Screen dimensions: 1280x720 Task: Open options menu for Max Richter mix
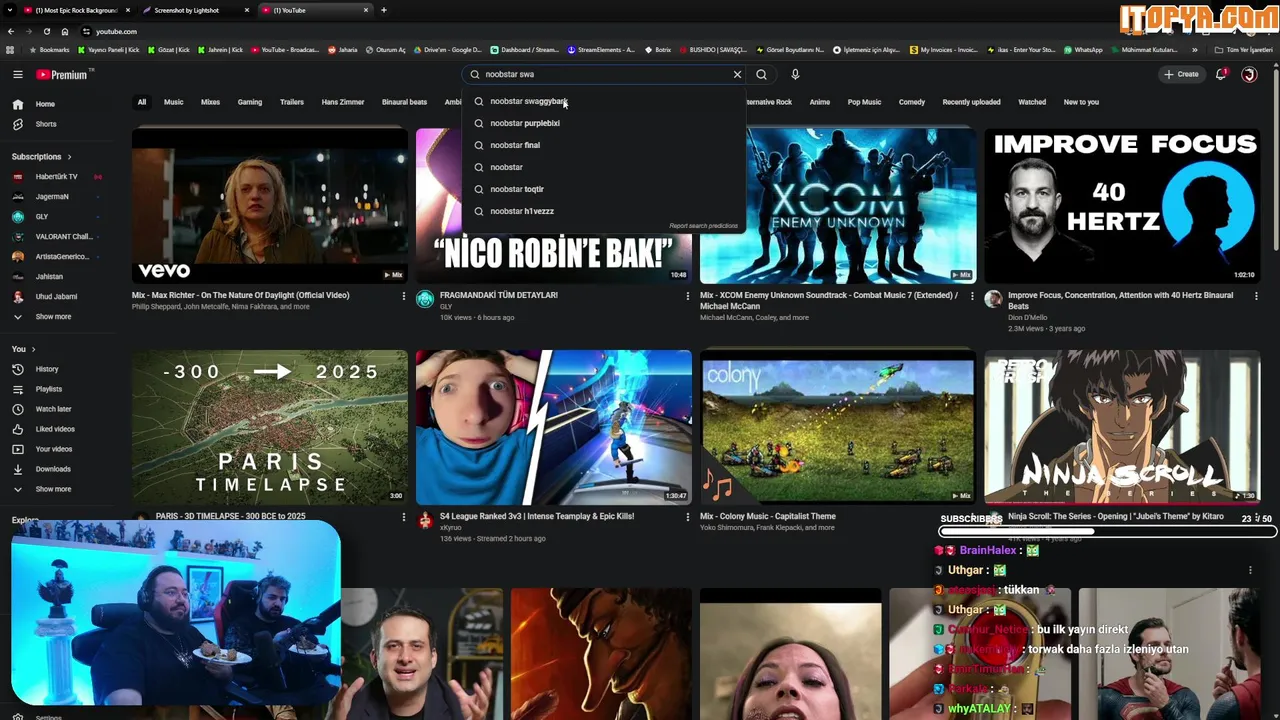pos(404,296)
